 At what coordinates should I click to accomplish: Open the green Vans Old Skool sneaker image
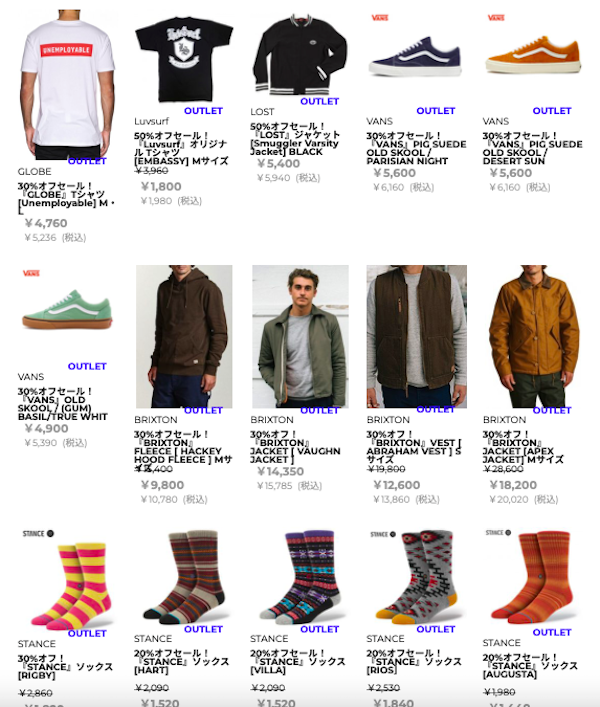click(x=67, y=309)
